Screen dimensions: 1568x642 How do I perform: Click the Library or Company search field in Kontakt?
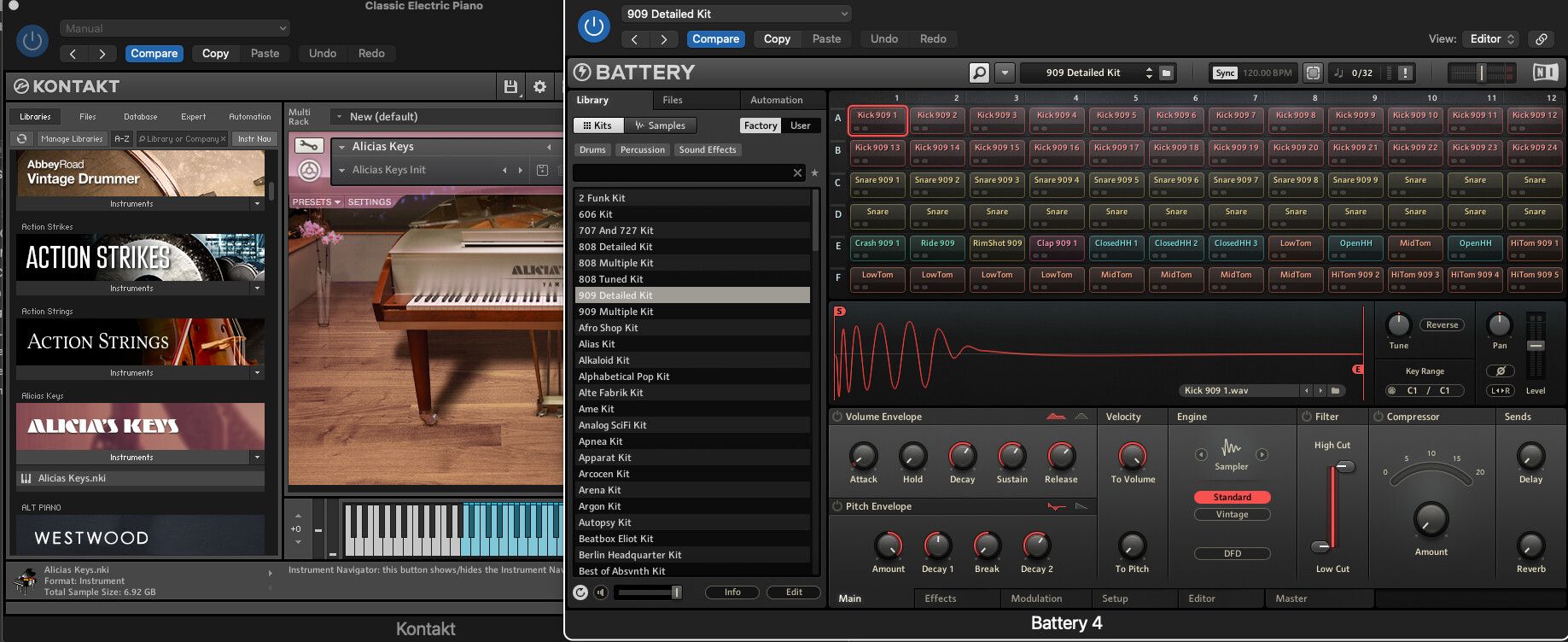(182, 138)
